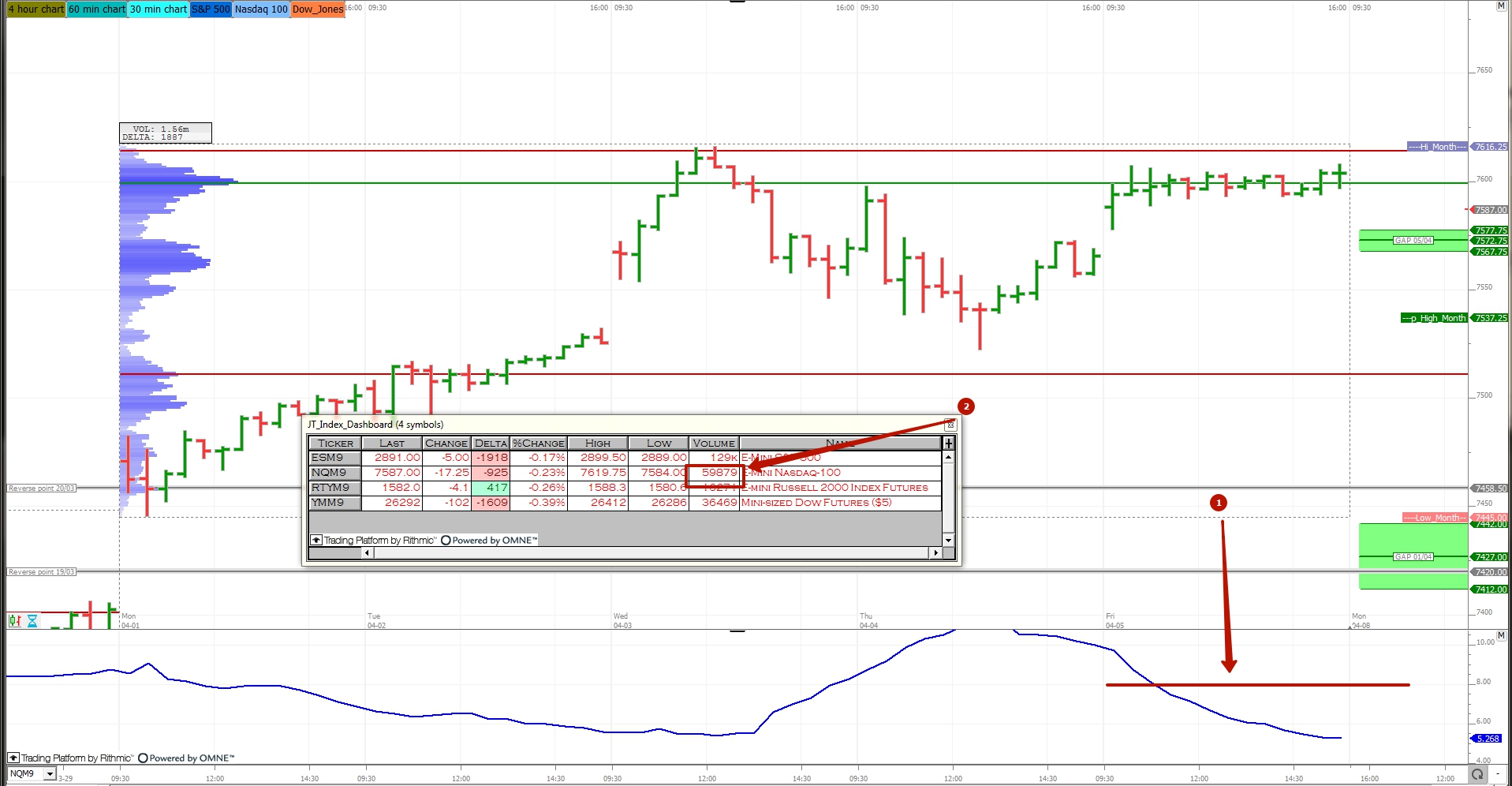
Task: Click NQM9 delta value -925
Action: point(491,473)
